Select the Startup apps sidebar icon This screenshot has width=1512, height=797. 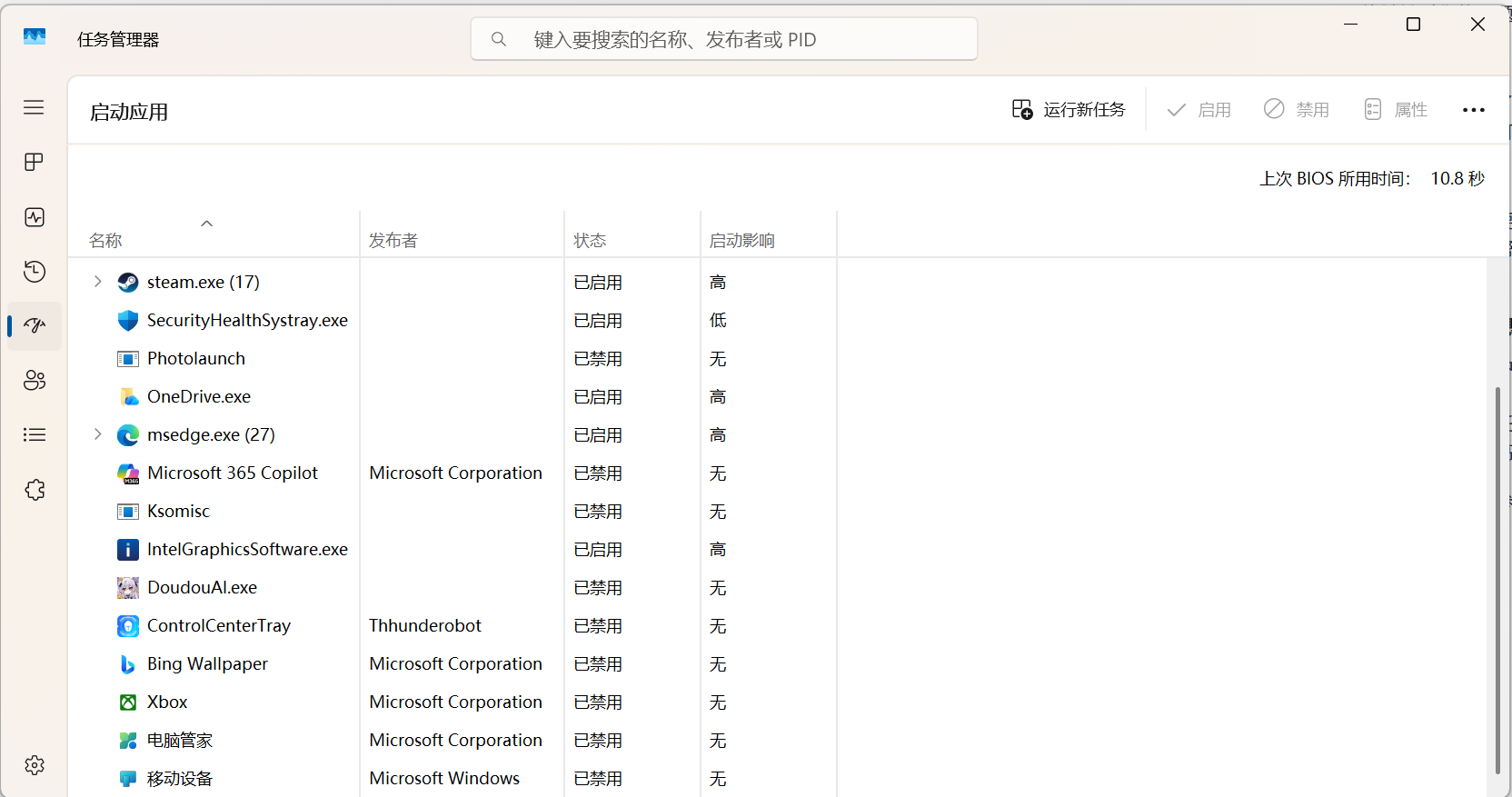click(35, 325)
